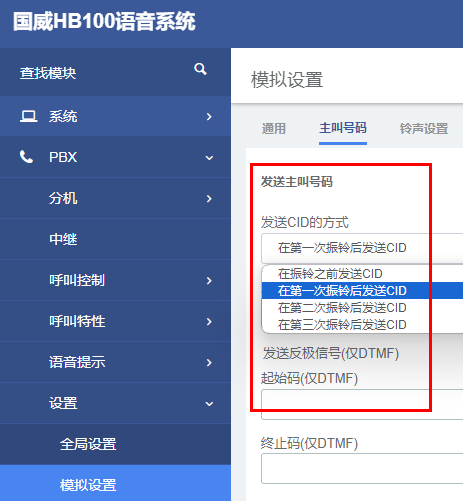
Task: Switch to the 铃声设置 tab
Action: click(x=424, y=128)
